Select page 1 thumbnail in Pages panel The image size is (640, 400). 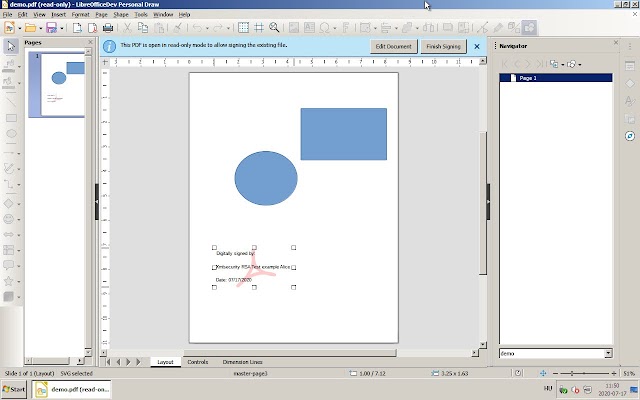coord(61,86)
